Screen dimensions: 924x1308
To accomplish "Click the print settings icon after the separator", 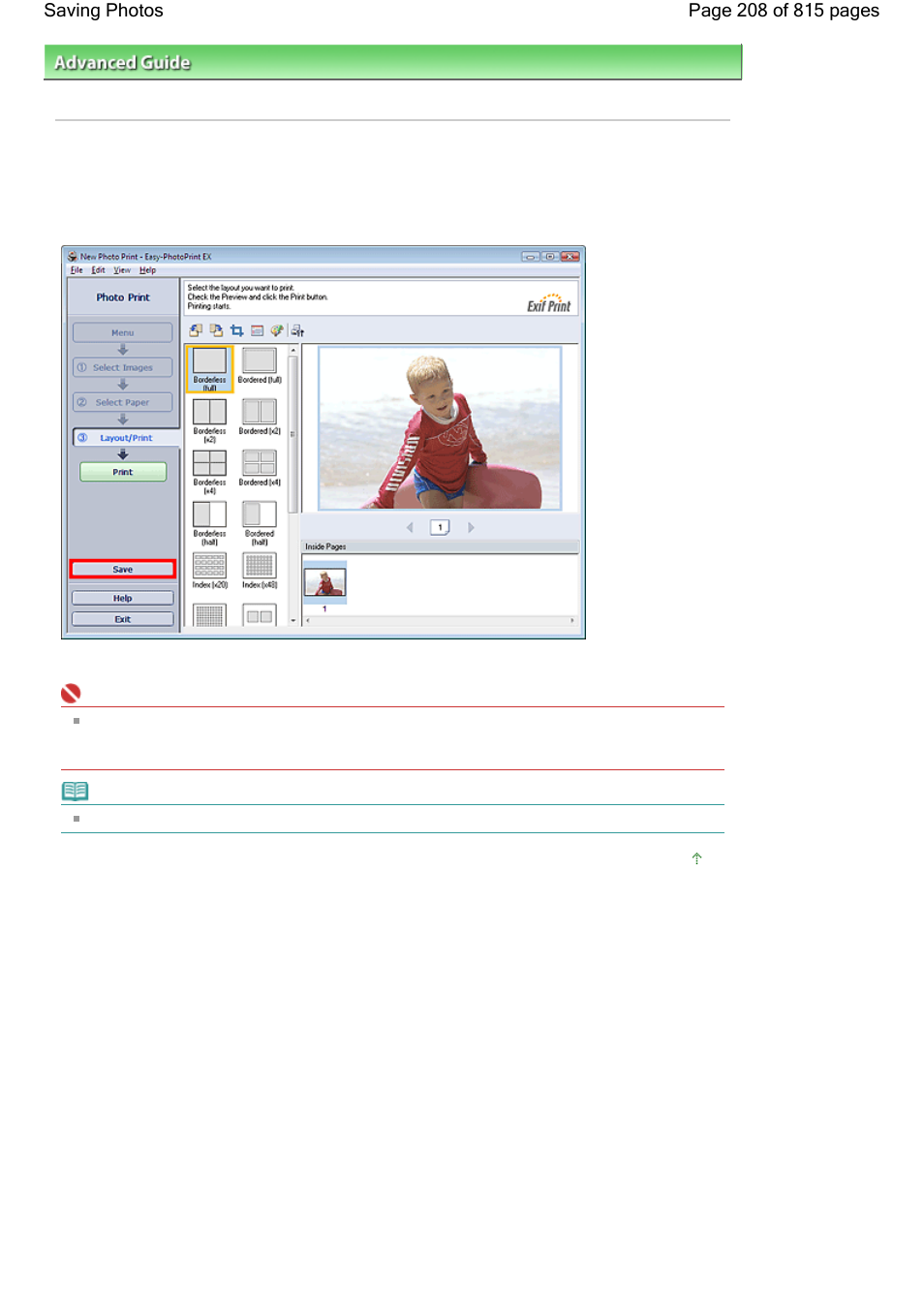I will pos(297,330).
